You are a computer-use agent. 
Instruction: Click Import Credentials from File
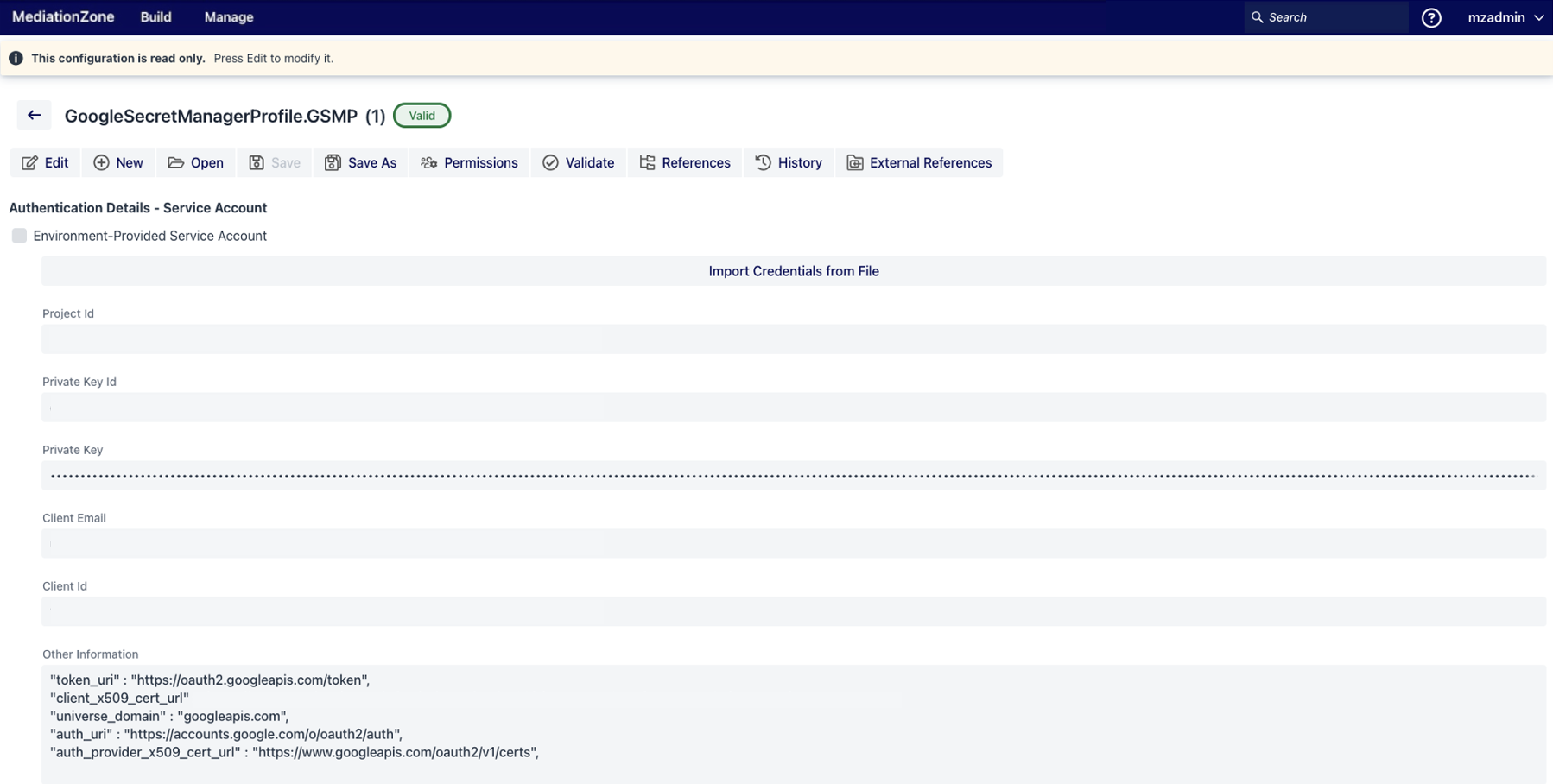pyautogui.click(x=793, y=270)
